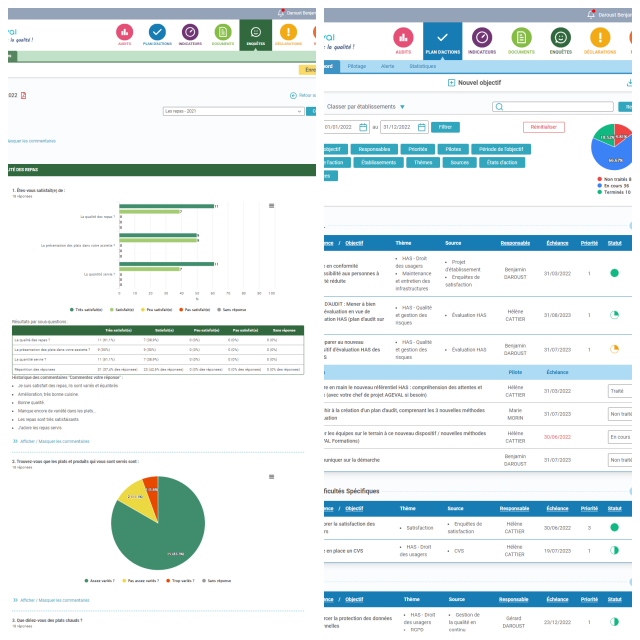This screenshot has width=640, height=640.
Task: Click the Filtrer button
Action: (445, 127)
